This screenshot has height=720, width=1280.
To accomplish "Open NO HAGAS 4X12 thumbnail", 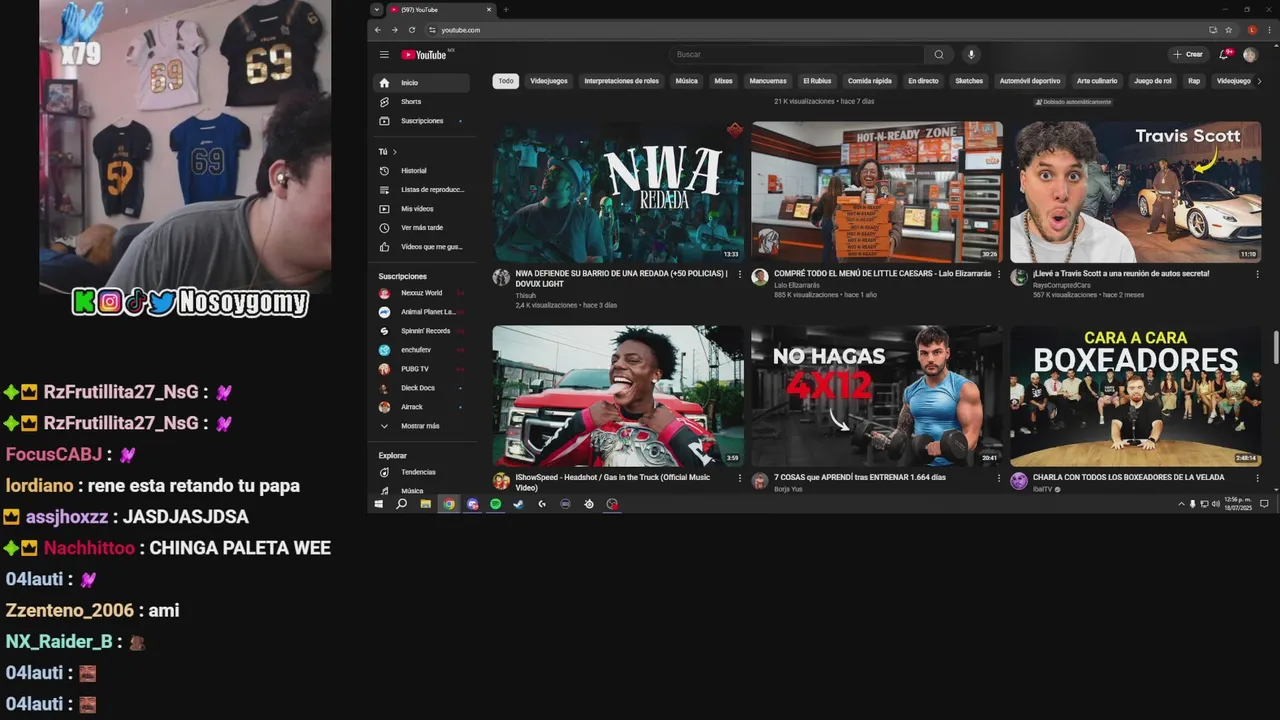I will pos(877,396).
